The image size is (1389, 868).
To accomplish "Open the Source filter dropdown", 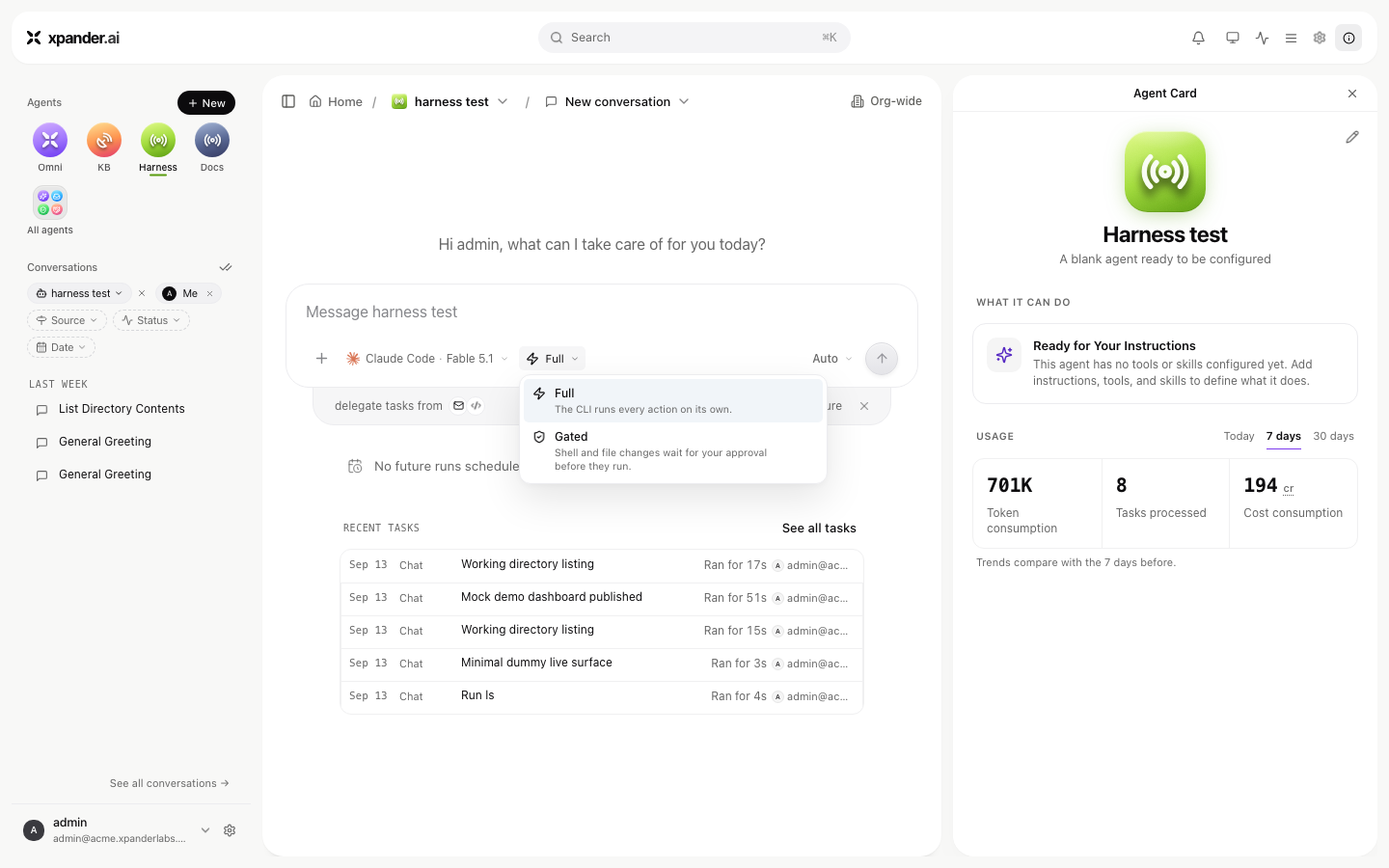I will [x=67, y=320].
